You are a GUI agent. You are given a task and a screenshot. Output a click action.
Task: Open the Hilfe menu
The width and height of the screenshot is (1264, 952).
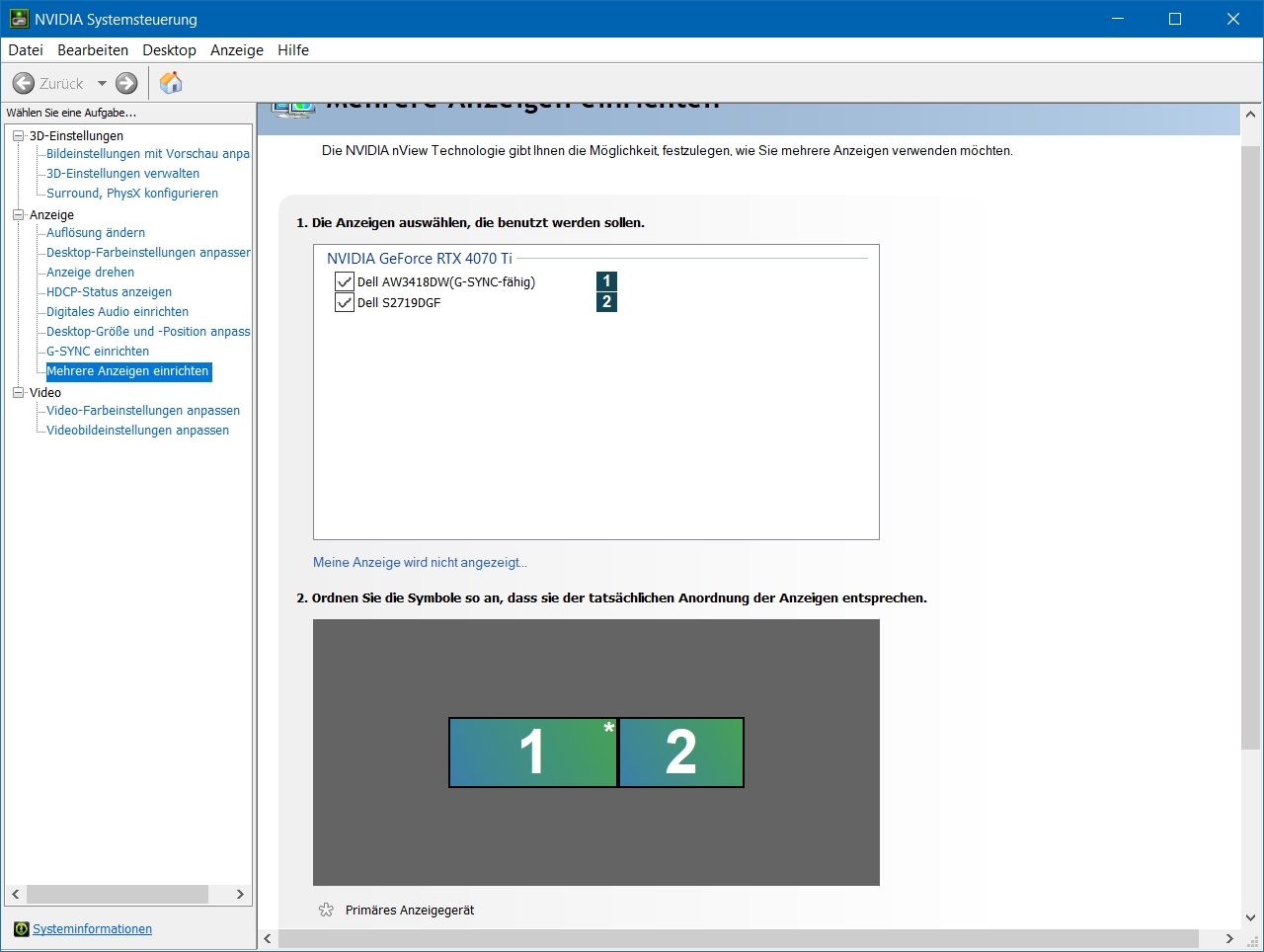[x=293, y=50]
